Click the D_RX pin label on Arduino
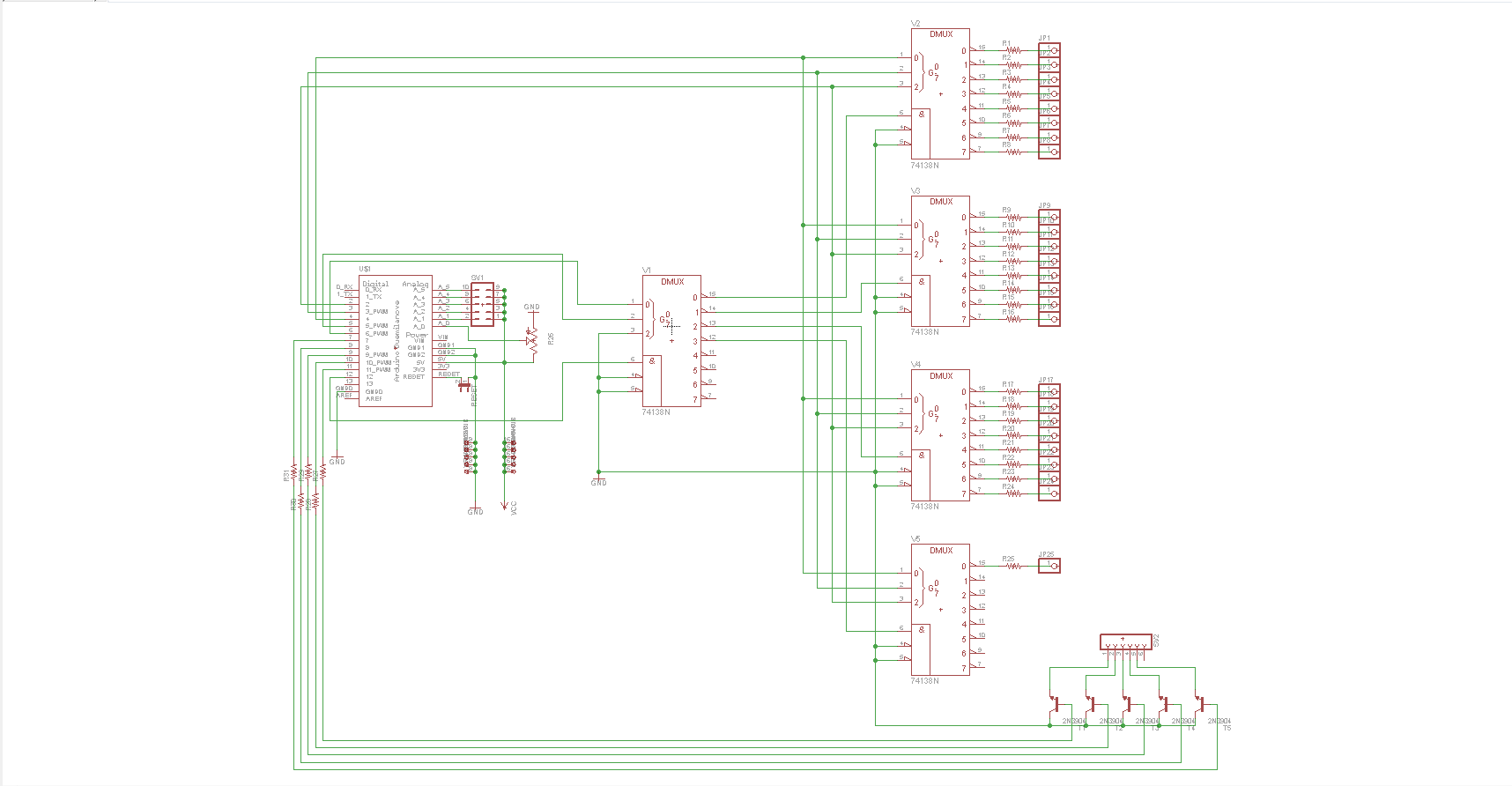Viewport: 1512px width, 786px height. tap(345, 287)
